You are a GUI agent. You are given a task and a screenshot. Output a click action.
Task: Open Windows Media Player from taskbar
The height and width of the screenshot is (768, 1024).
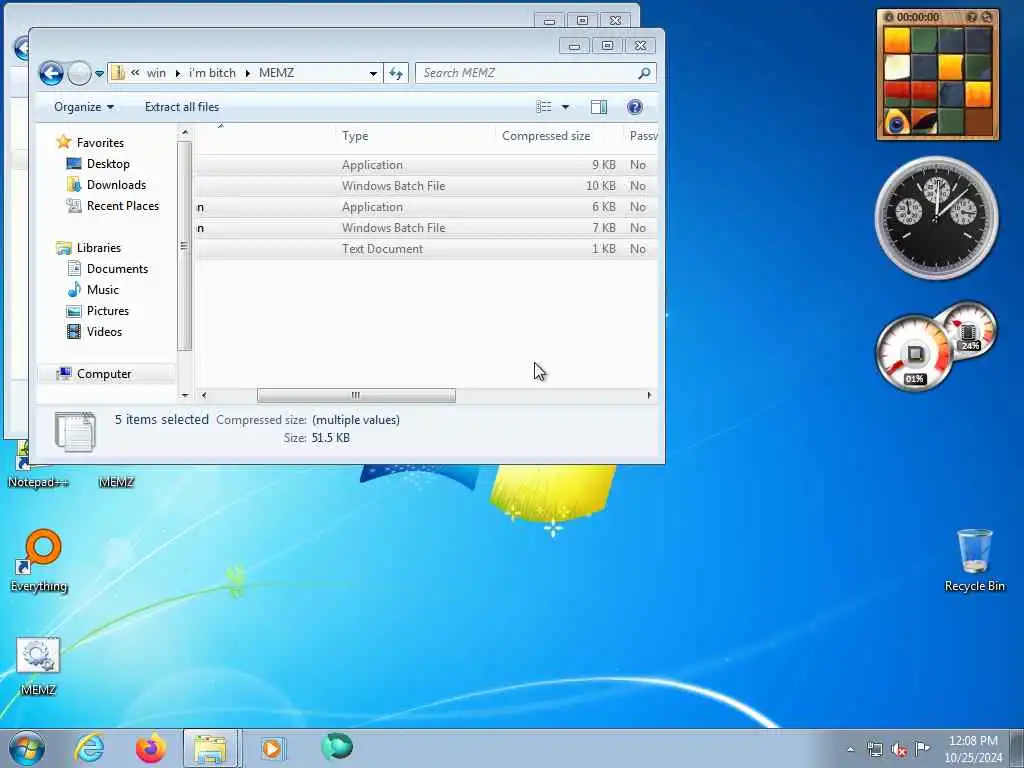pyautogui.click(x=272, y=748)
